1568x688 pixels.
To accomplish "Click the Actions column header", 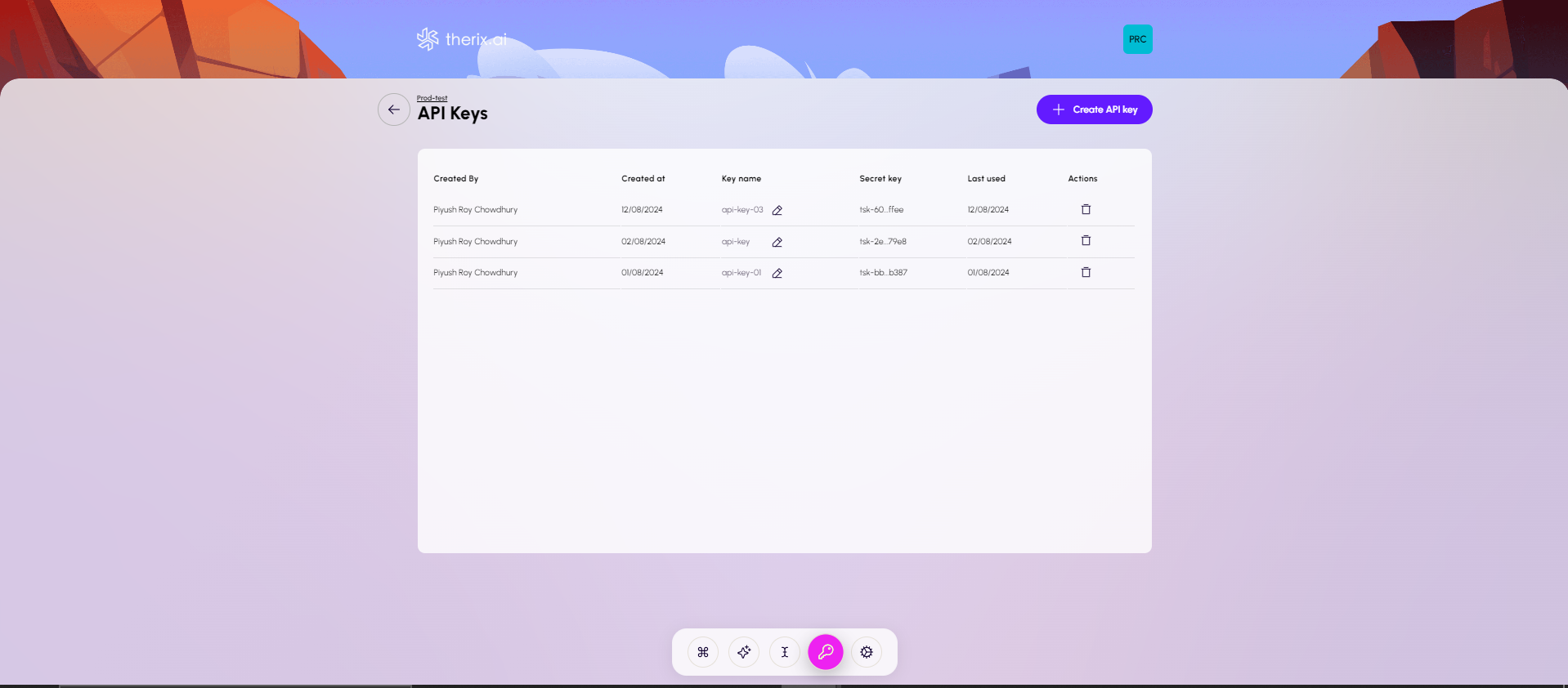I will point(1082,178).
